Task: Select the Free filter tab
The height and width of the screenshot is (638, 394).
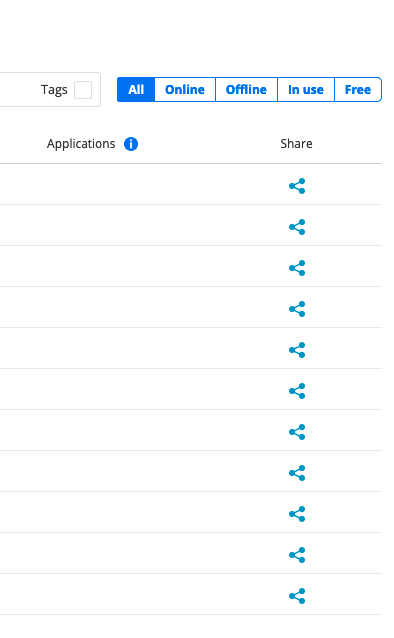Action: pos(358,90)
